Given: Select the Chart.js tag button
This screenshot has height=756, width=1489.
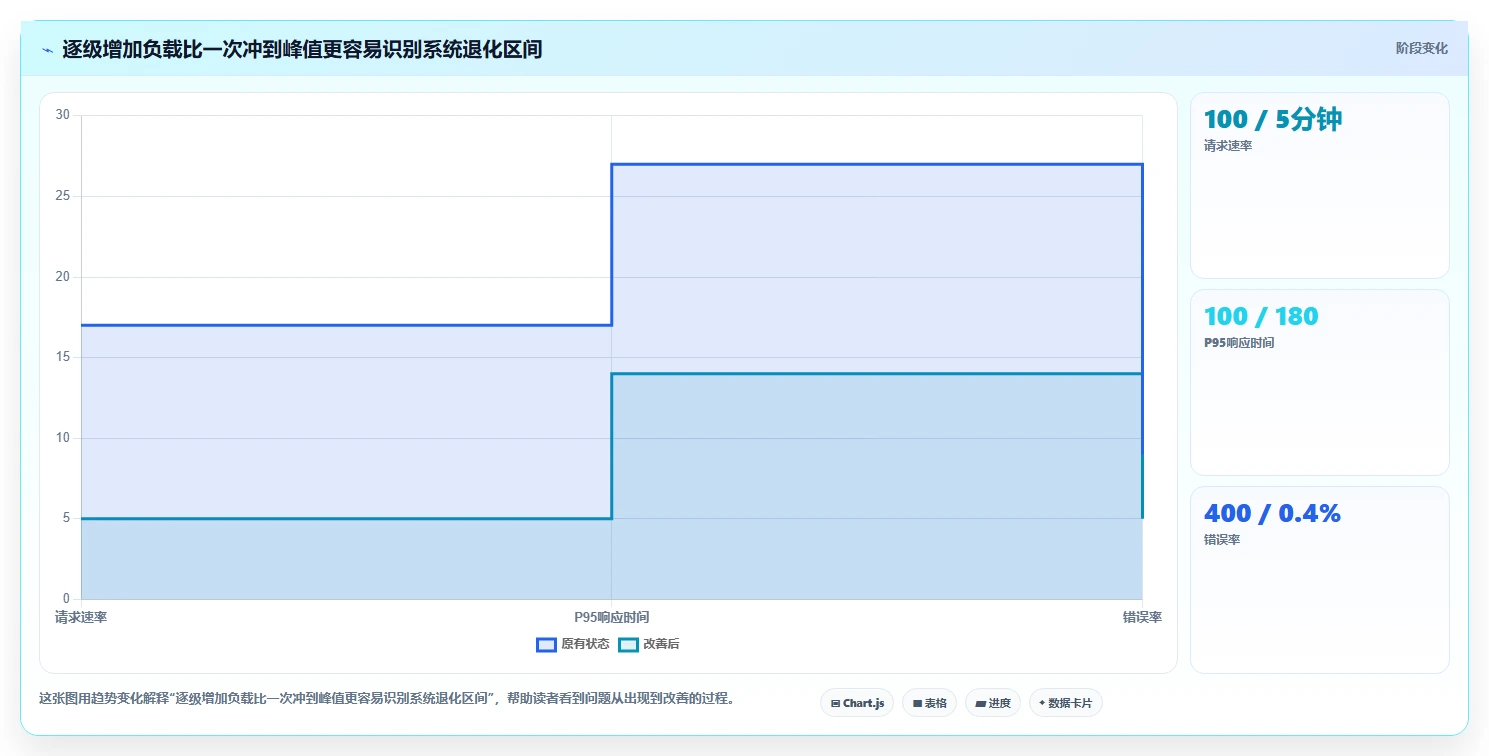Looking at the screenshot, I should 857,703.
